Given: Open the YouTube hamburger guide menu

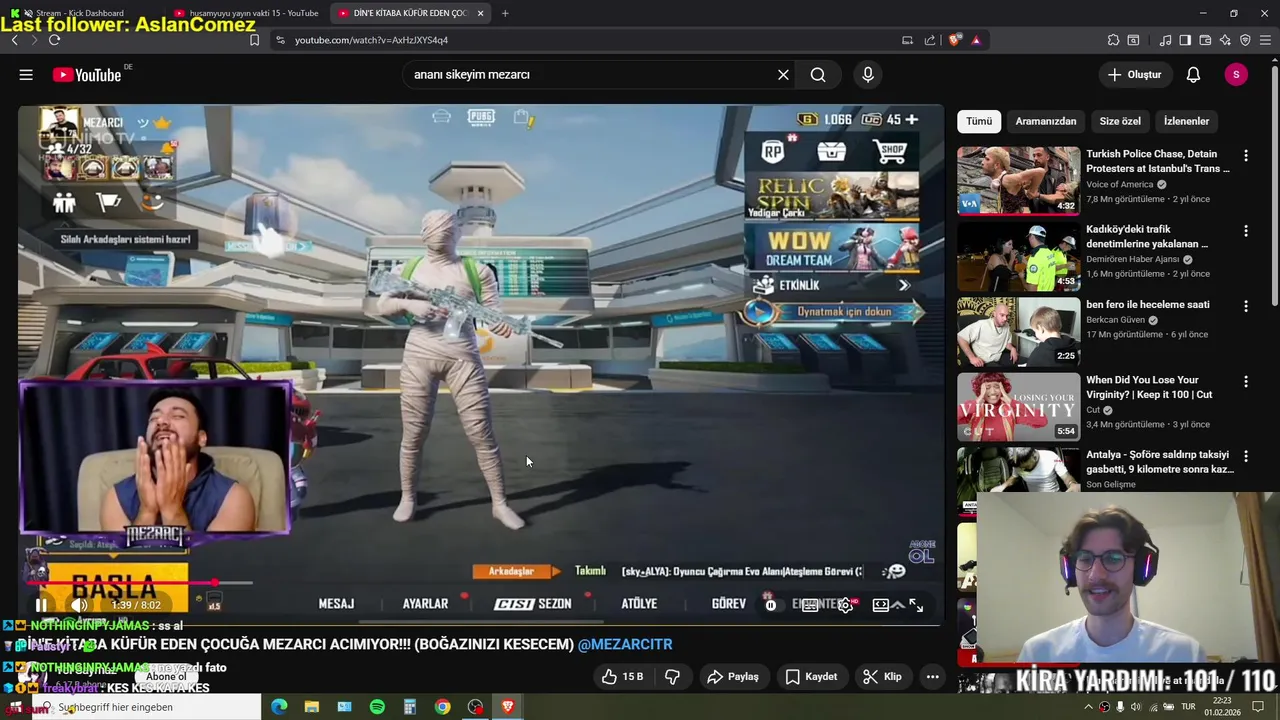Looking at the screenshot, I should click(x=26, y=75).
